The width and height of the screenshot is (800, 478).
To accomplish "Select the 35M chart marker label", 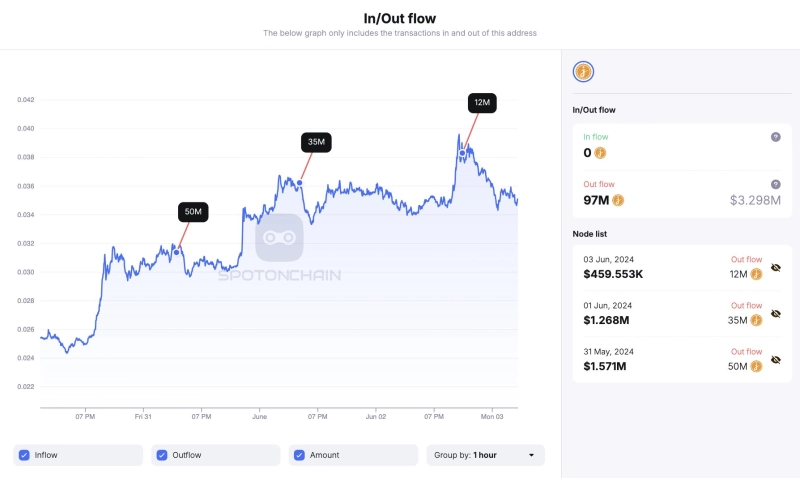I will point(316,142).
